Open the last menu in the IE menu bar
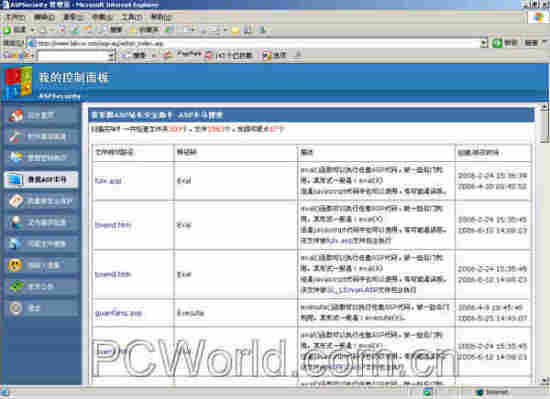Image resolution: width=550 pixels, height=399 pixels. (x=161, y=17)
